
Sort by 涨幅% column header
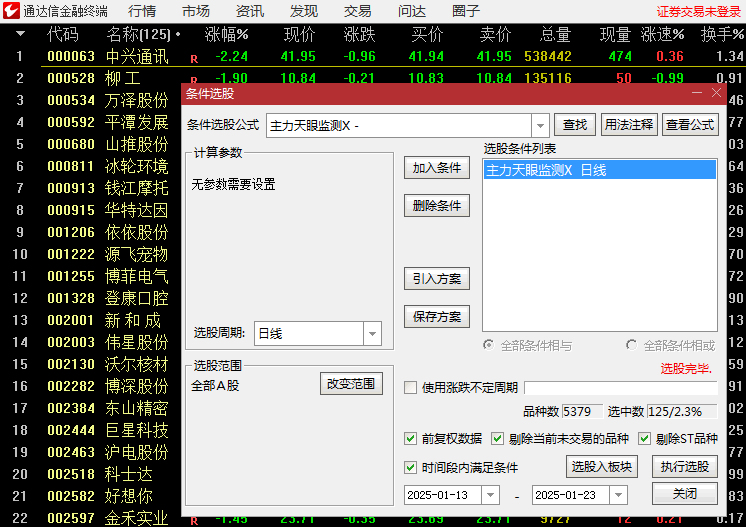click(226, 34)
